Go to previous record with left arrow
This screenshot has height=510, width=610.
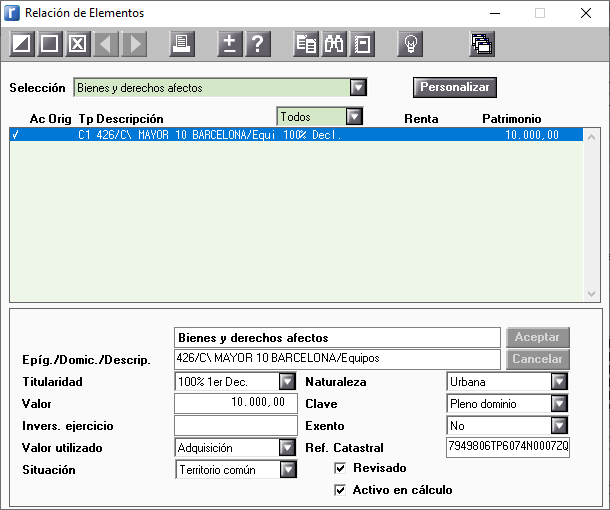[x=106, y=44]
